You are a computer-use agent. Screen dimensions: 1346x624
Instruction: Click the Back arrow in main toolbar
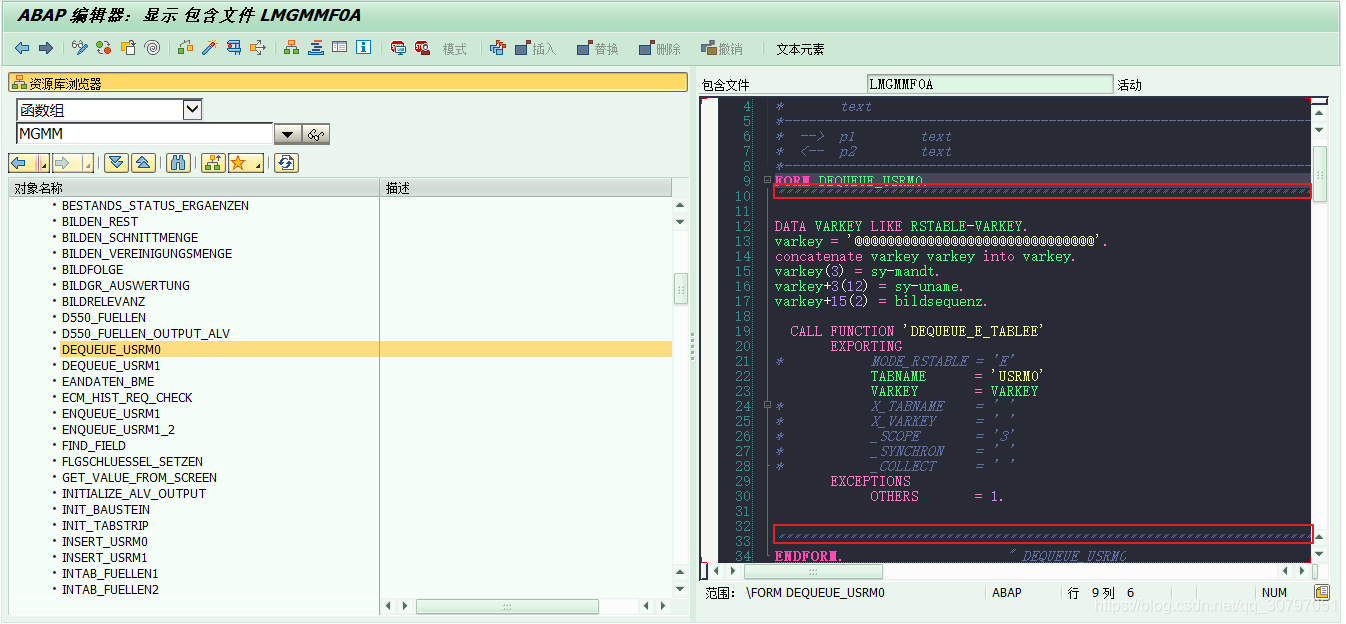22,48
